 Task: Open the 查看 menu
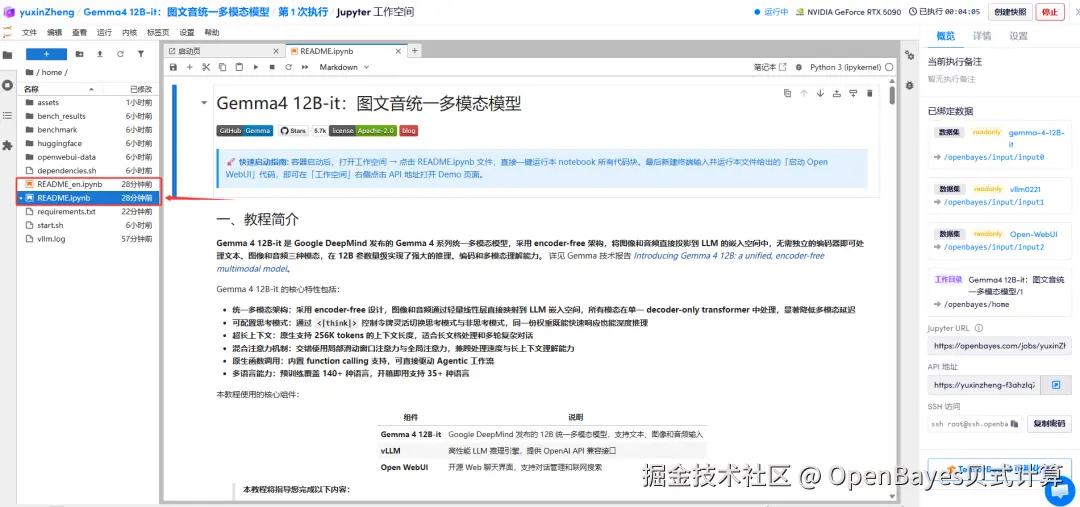click(x=79, y=32)
